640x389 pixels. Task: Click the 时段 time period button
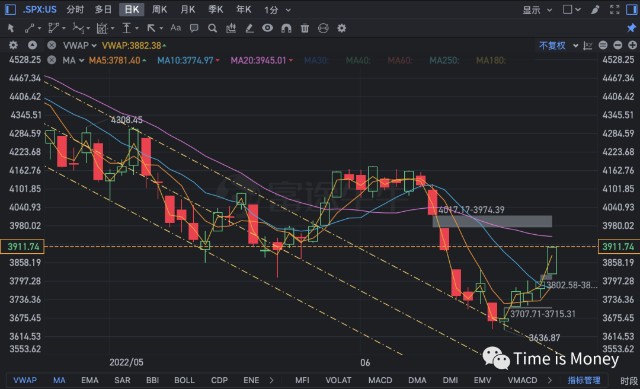(x=629, y=381)
